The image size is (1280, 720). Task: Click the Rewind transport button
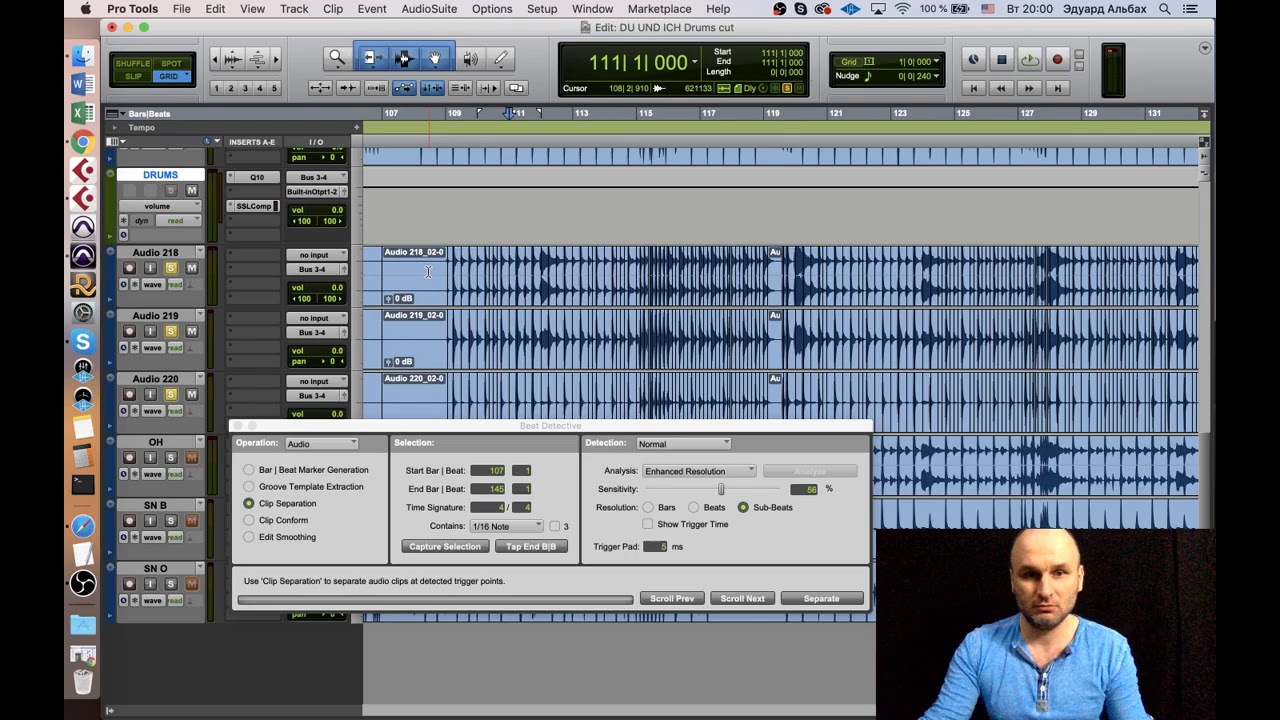coord(1001,88)
